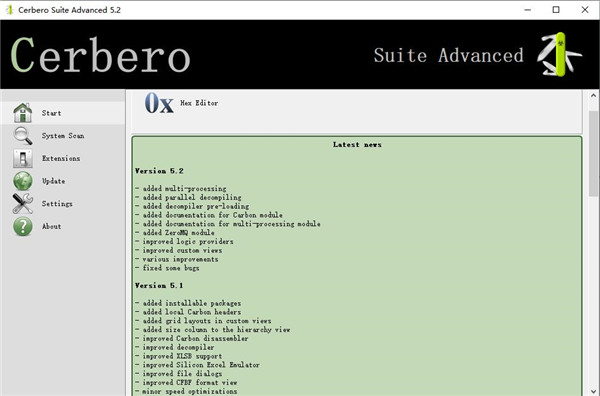Click the About question mark icon
Screen dimensions: 600x396
click(23, 226)
